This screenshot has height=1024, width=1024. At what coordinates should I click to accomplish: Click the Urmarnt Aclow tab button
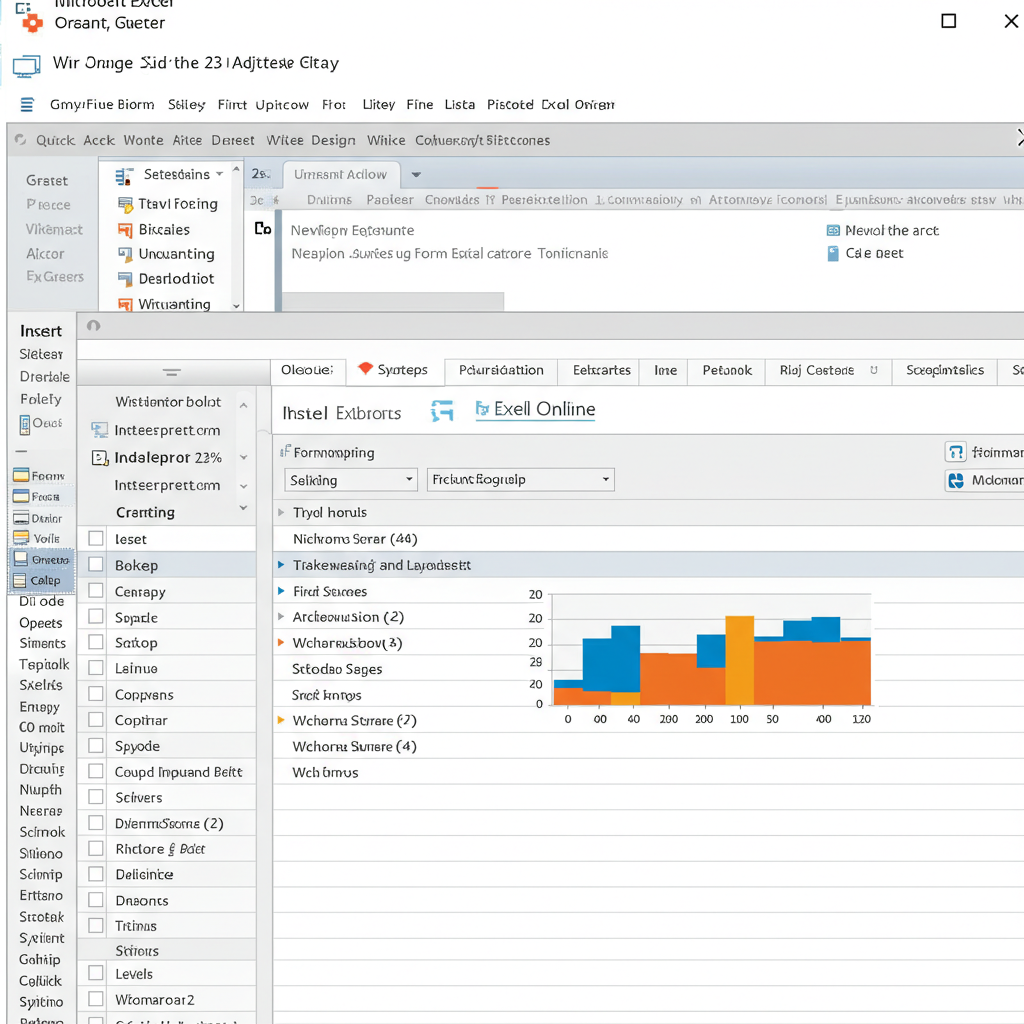(x=340, y=175)
